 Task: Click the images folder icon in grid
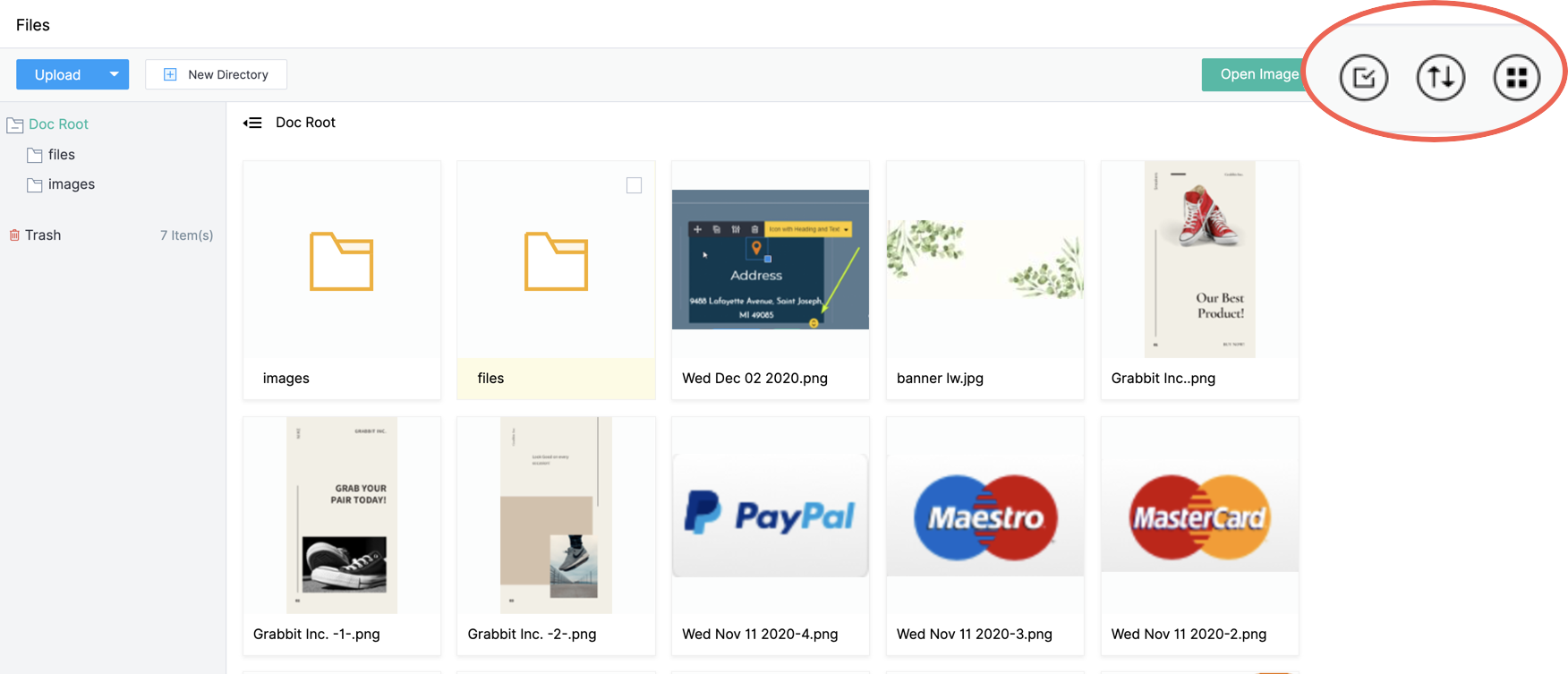pos(341,261)
